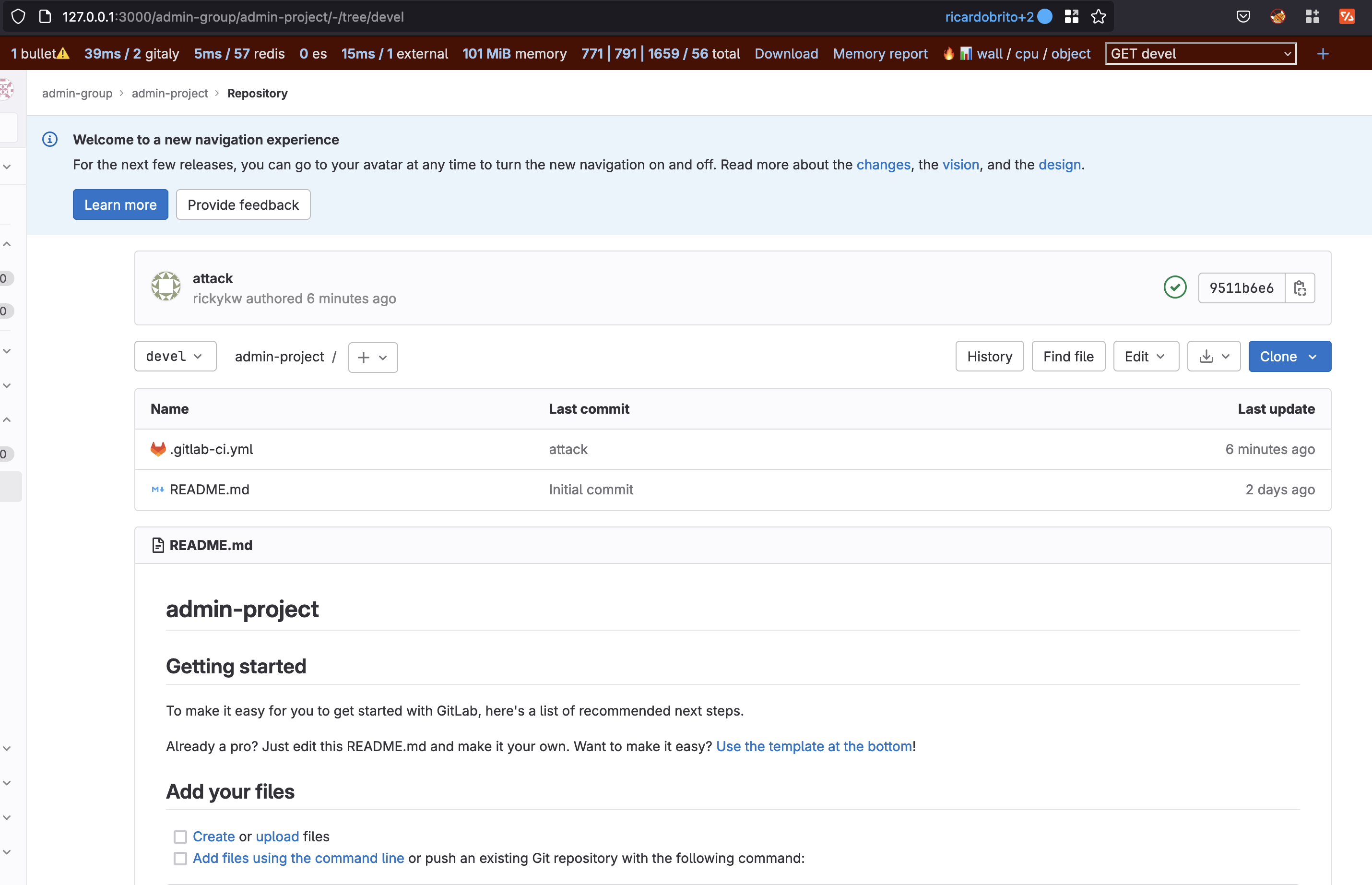Click the Learn more button
Screen dimensions: 1372x885
tap(120, 204)
